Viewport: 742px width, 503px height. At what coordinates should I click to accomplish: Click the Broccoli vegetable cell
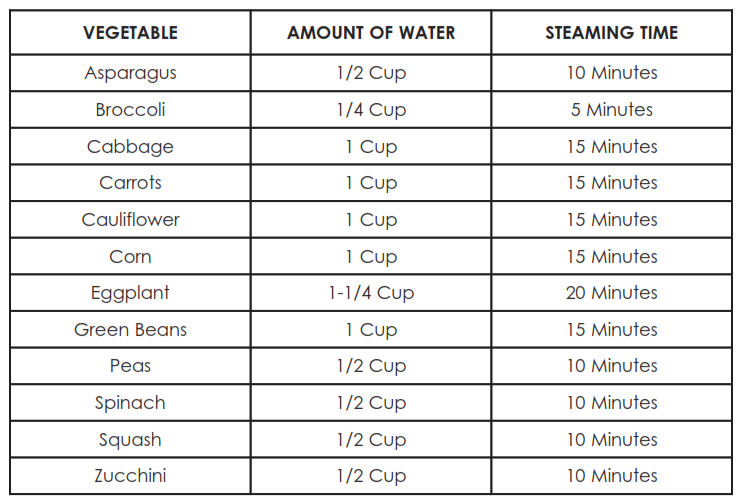tap(131, 109)
